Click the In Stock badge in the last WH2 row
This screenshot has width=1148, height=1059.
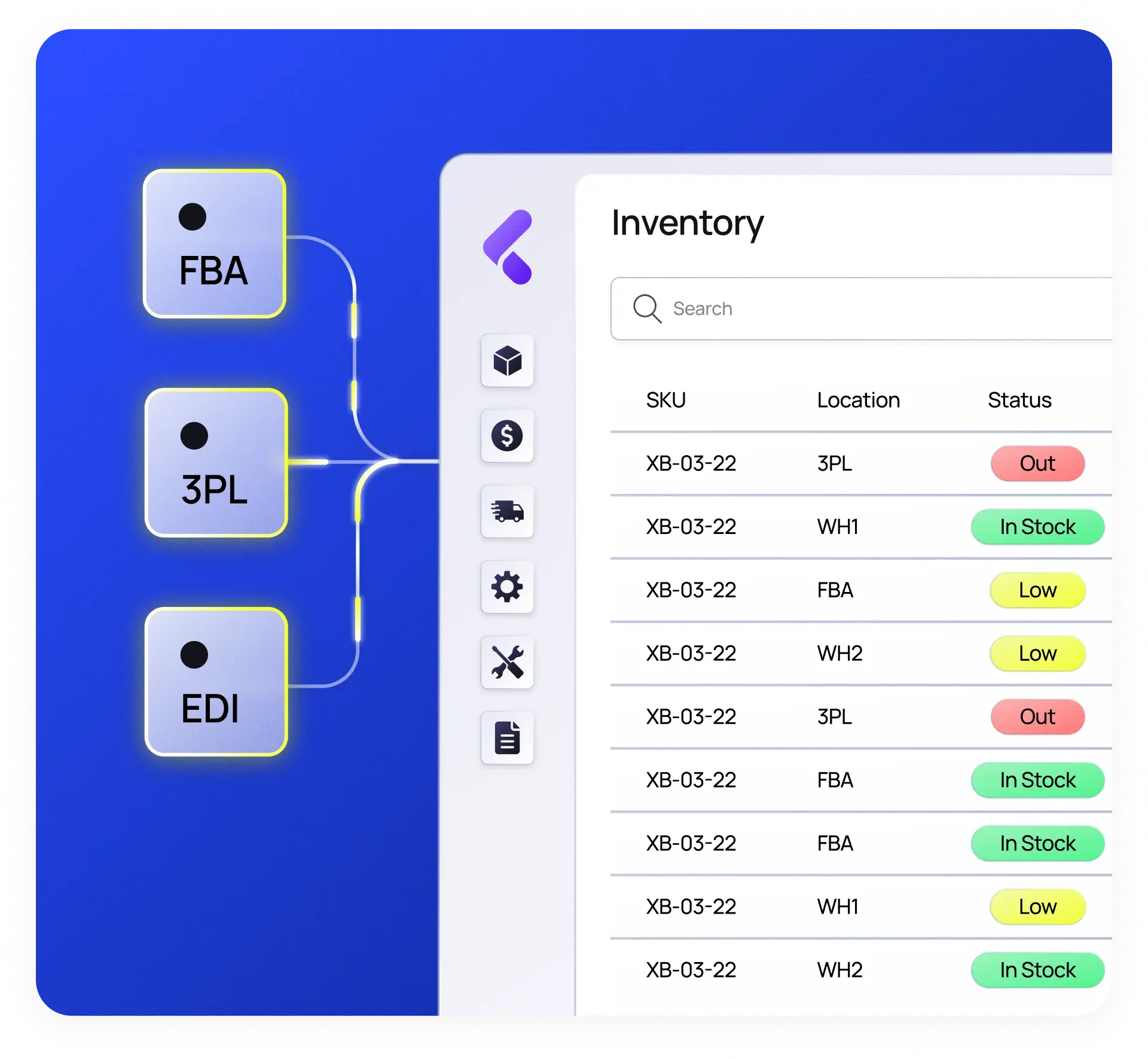click(1037, 971)
